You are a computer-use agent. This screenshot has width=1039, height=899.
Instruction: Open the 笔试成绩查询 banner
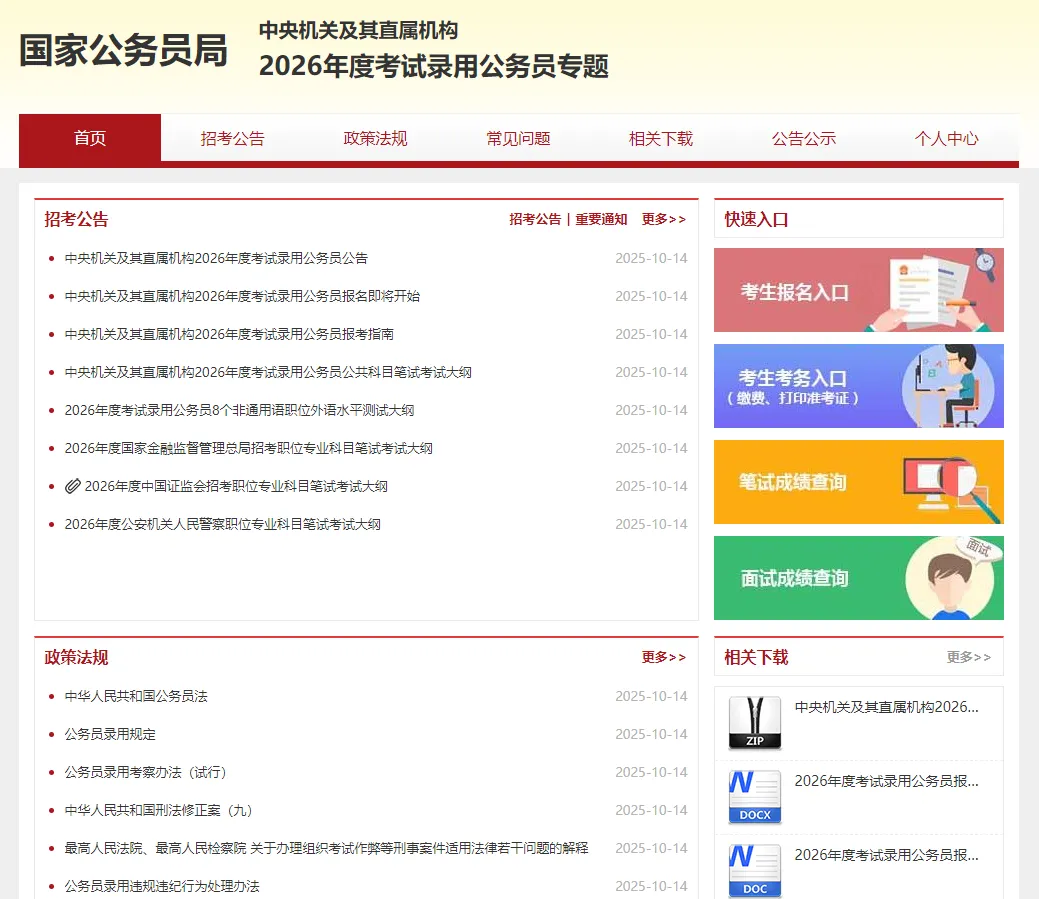(x=859, y=482)
